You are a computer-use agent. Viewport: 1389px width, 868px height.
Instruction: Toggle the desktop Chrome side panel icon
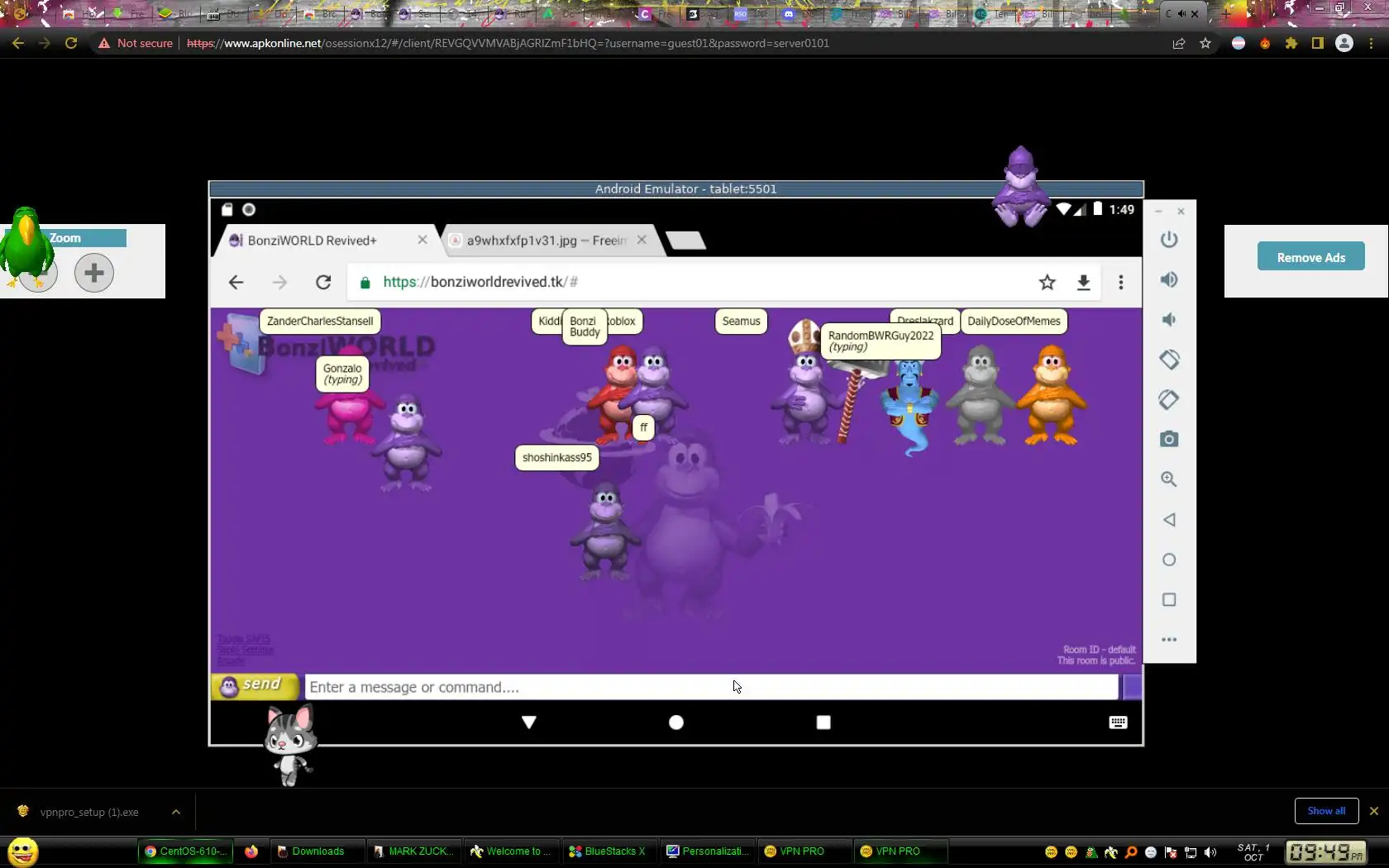(x=1318, y=43)
